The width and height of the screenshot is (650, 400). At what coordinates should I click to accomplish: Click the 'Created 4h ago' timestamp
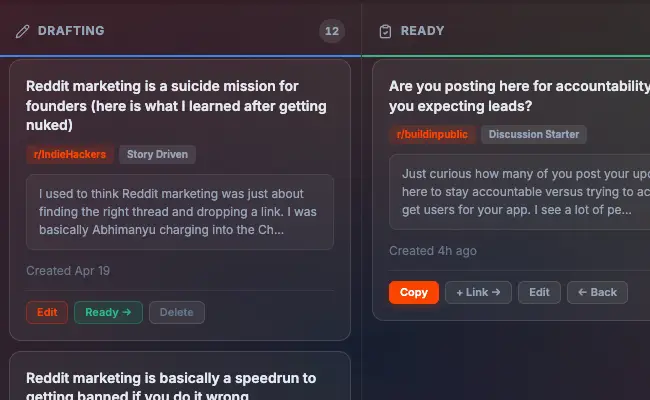(433, 251)
